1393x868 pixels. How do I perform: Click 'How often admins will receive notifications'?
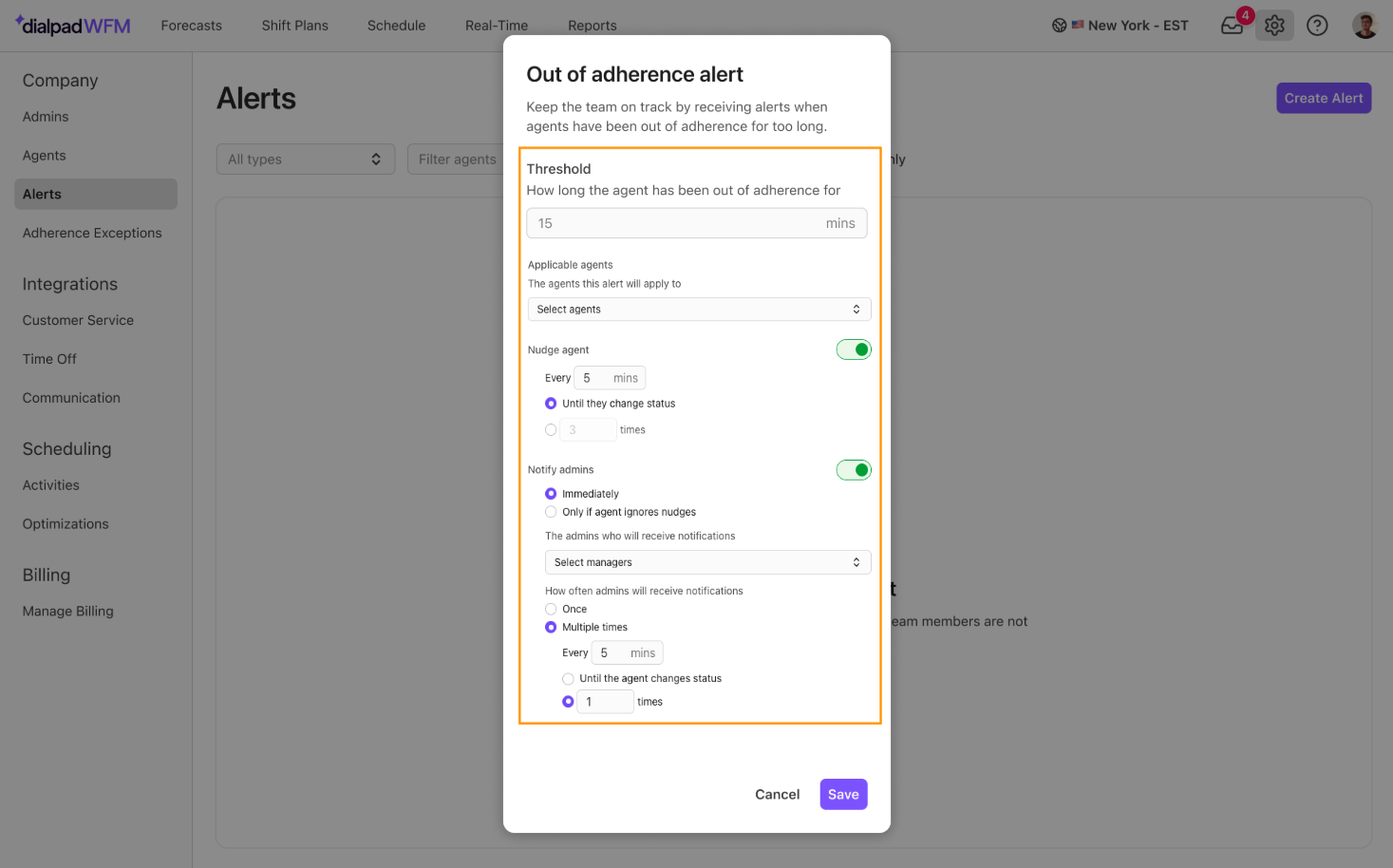[x=644, y=591]
